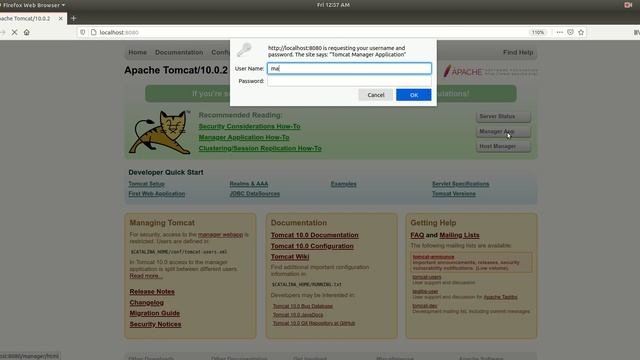640x360 pixels.
Task: Click the User Name input field
Action: click(349, 68)
